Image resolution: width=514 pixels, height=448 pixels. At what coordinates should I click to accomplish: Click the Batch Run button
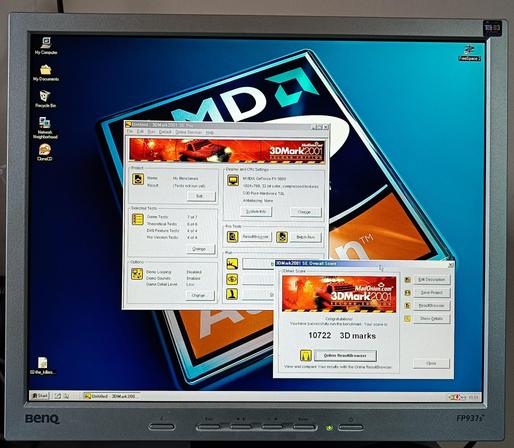click(x=305, y=237)
